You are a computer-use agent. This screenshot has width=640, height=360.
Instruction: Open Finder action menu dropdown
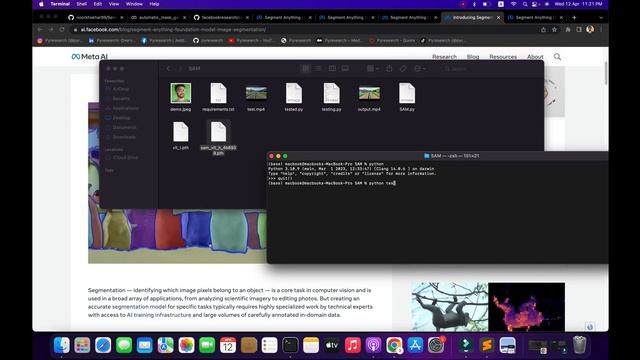420,69
